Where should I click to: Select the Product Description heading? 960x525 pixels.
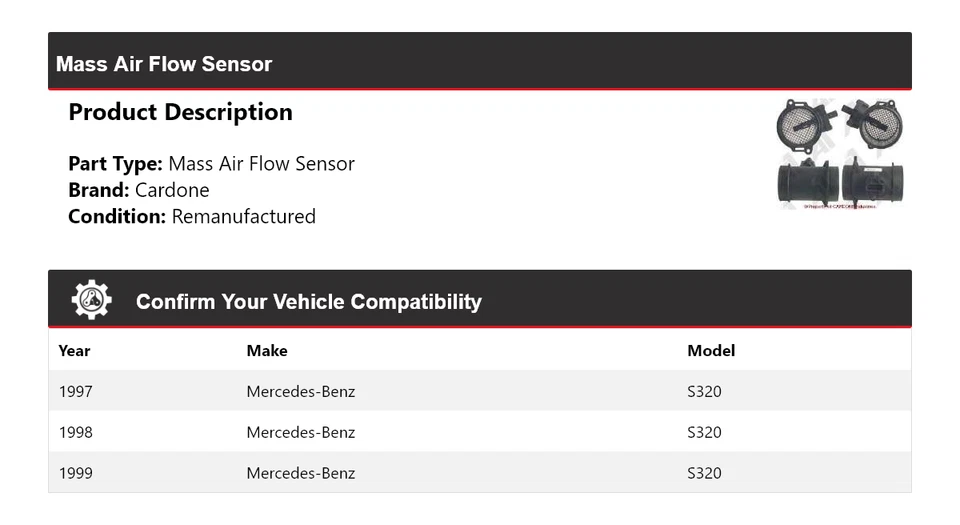180,112
